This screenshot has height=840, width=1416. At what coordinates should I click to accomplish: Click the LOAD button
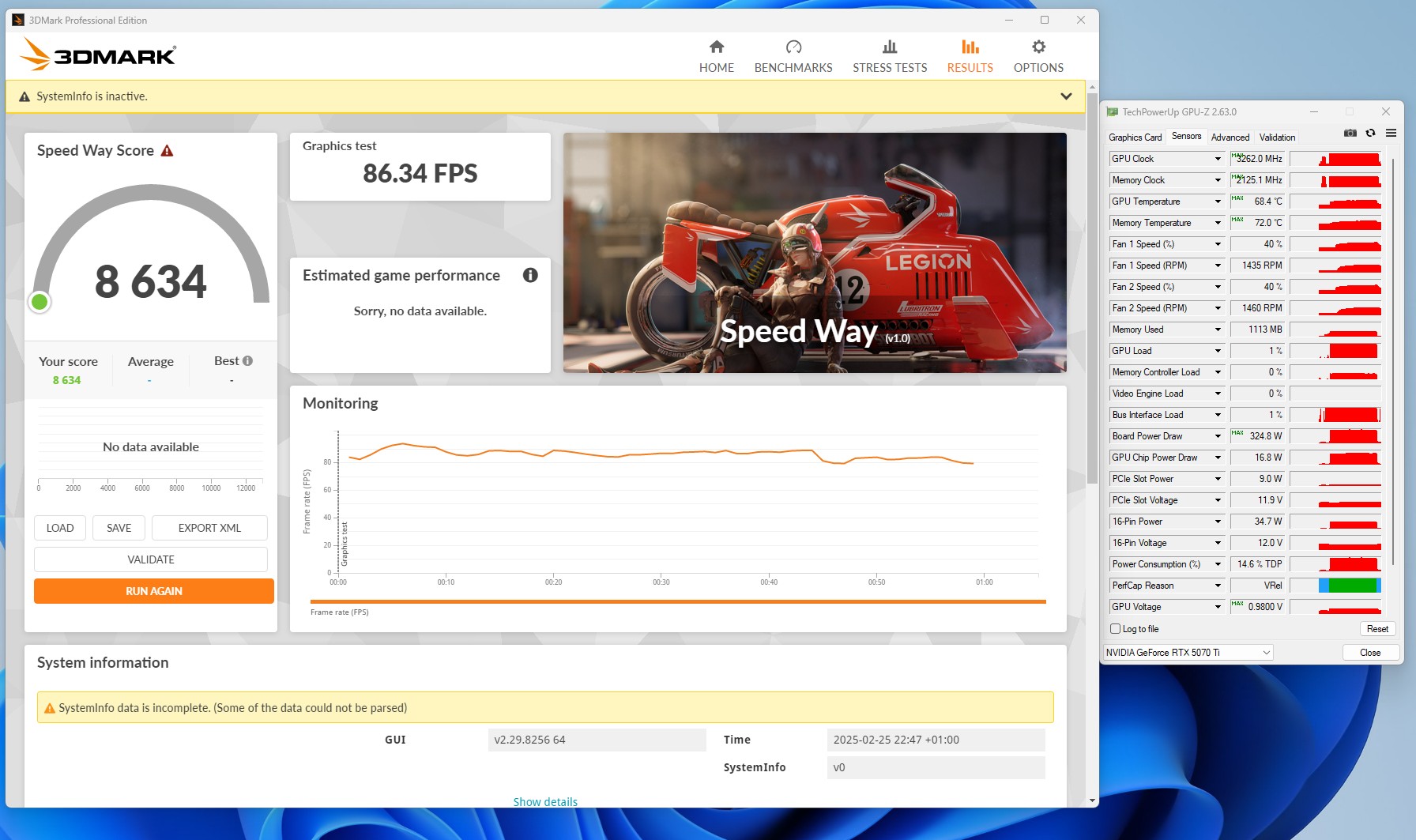60,528
